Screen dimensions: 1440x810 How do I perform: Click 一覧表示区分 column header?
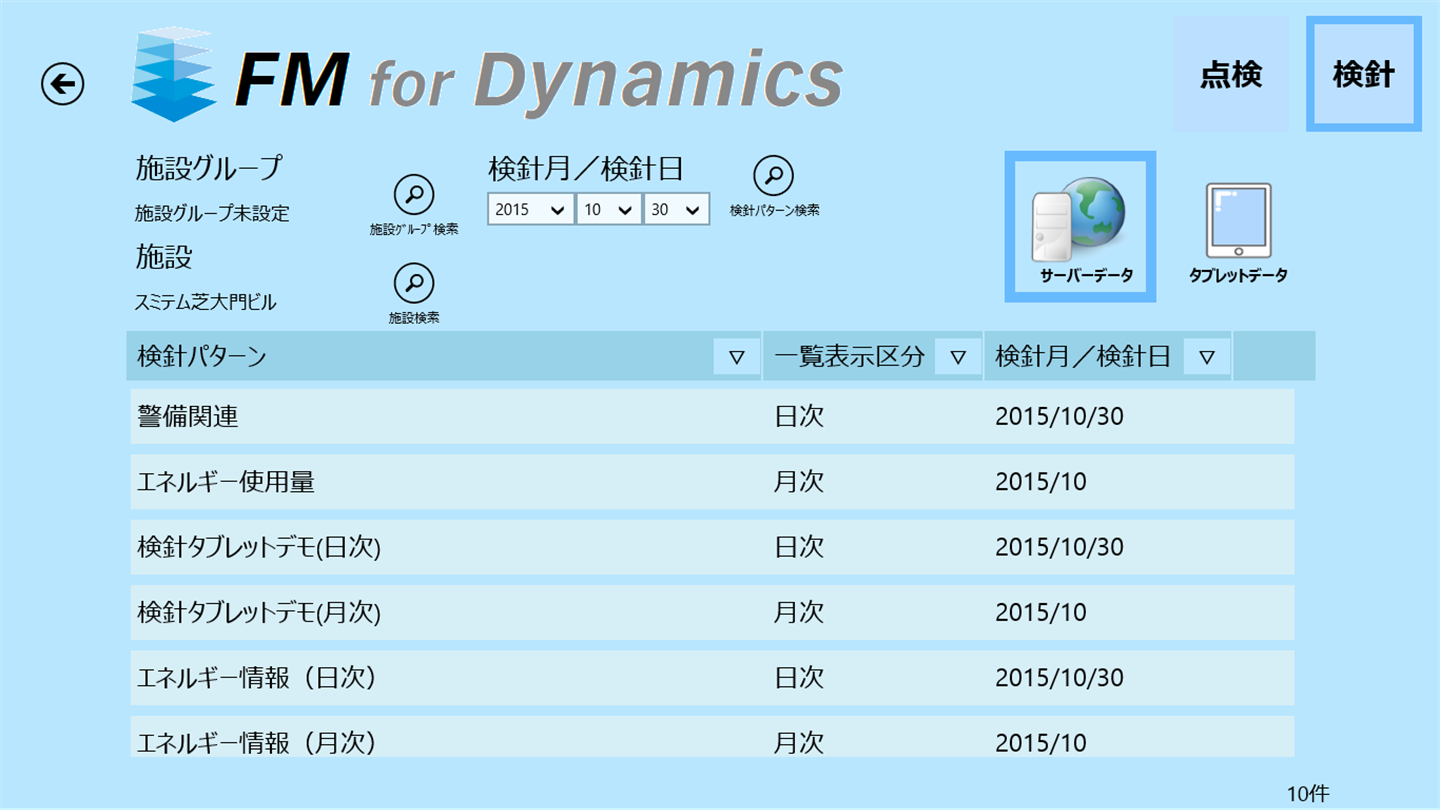pyautogui.click(x=873, y=356)
